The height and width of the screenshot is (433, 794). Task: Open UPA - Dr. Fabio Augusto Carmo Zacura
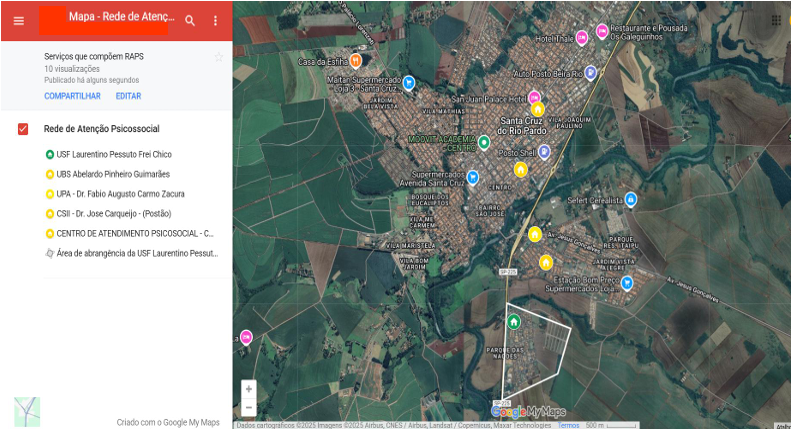[x=120, y=194]
